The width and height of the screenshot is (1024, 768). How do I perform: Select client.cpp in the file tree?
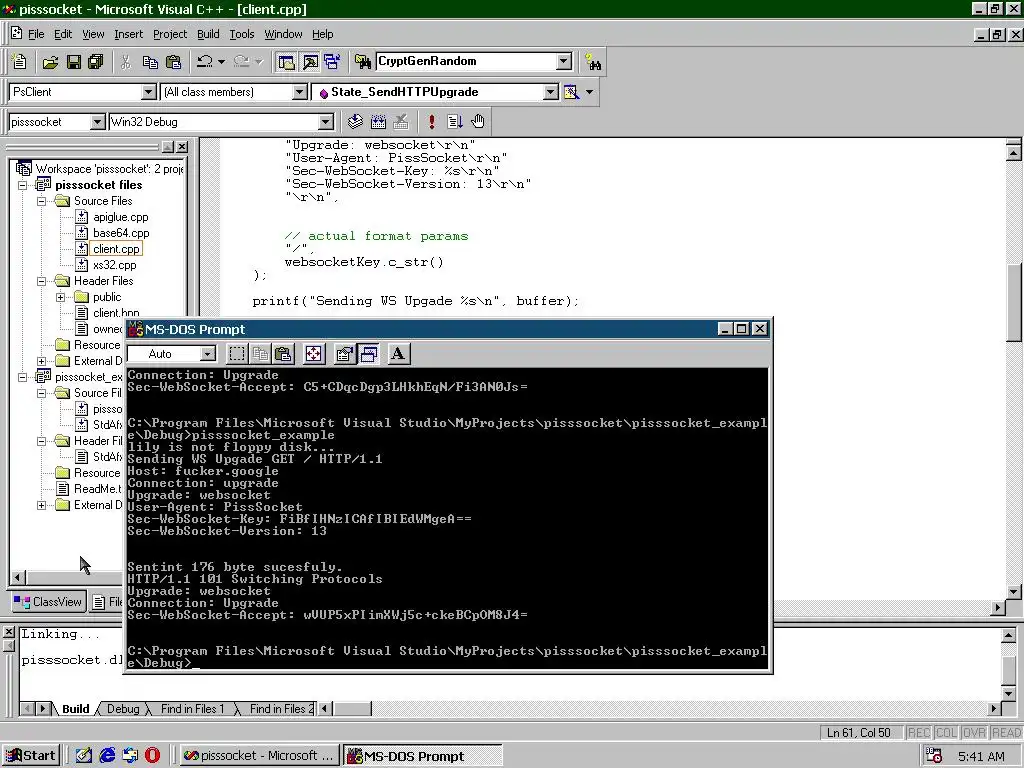[x=116, y=249]
